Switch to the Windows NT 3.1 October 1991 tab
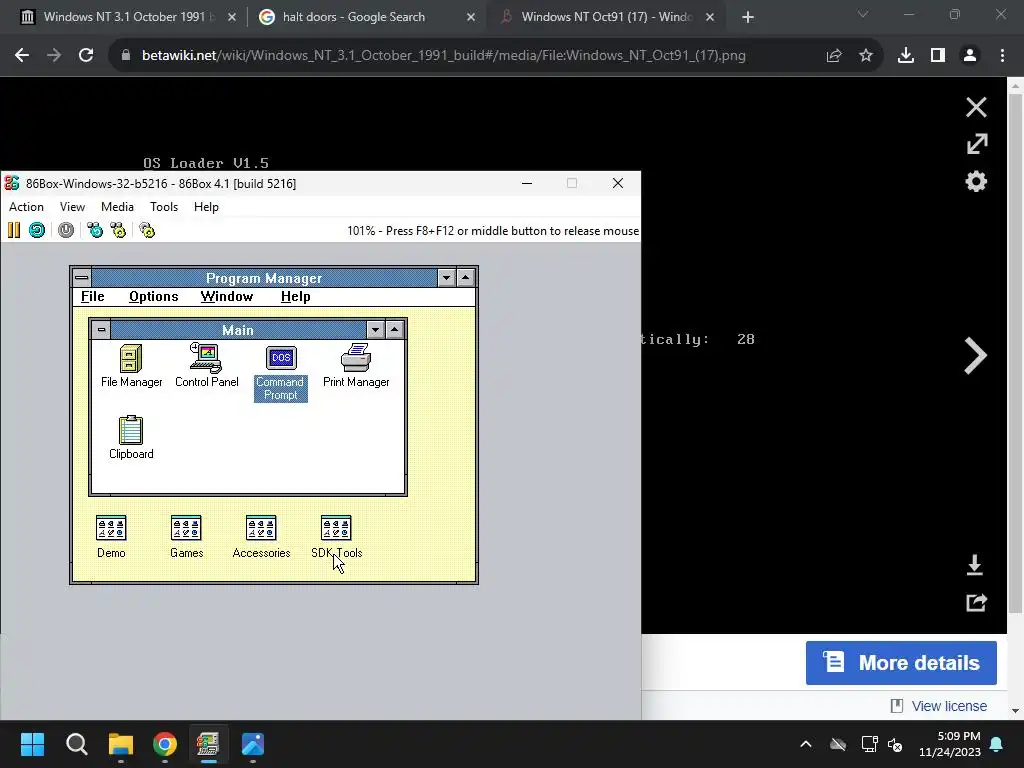This screenshot has width=1024, height=768. (127, 17)
